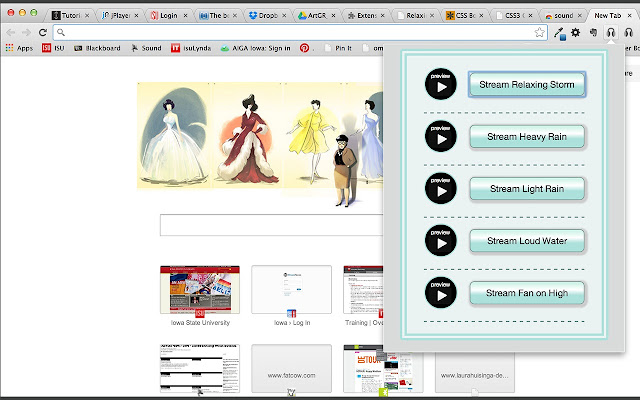The width and height of the screenshot is (640, 400).
Task: Close the New Tab tab
Action: click(x=629, y=16)
